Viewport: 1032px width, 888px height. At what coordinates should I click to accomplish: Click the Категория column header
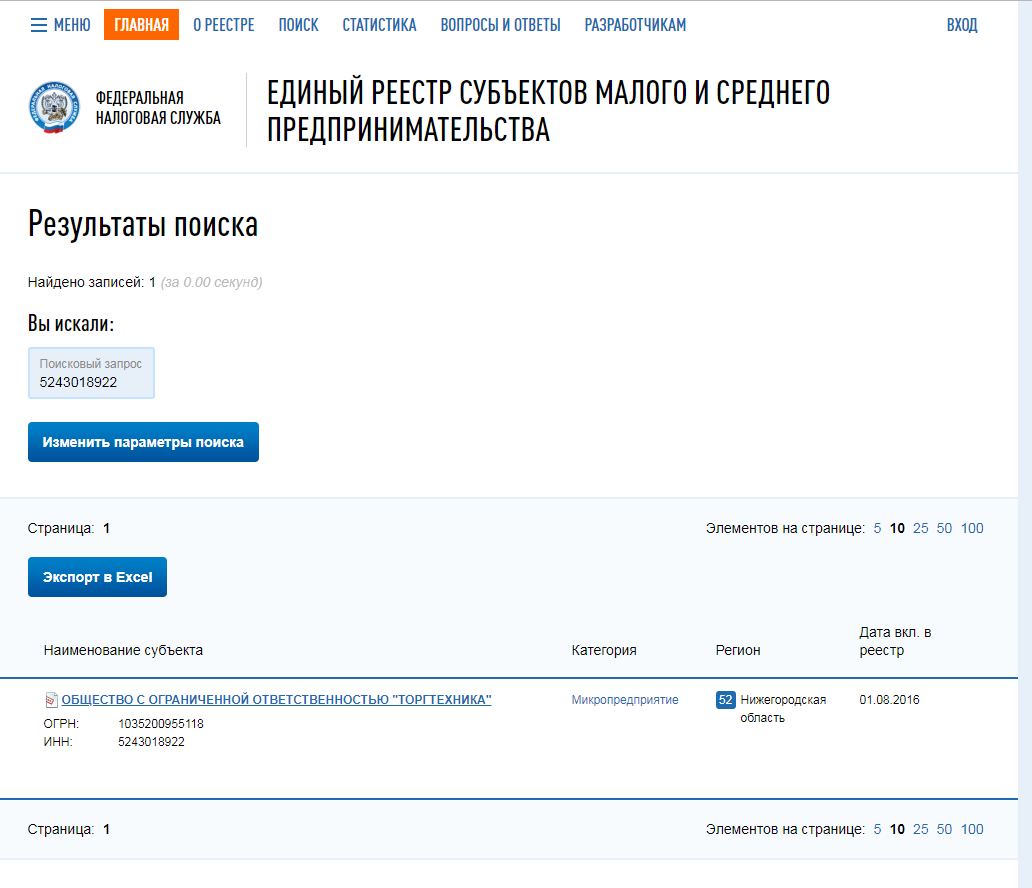click(x=604, y=650)
